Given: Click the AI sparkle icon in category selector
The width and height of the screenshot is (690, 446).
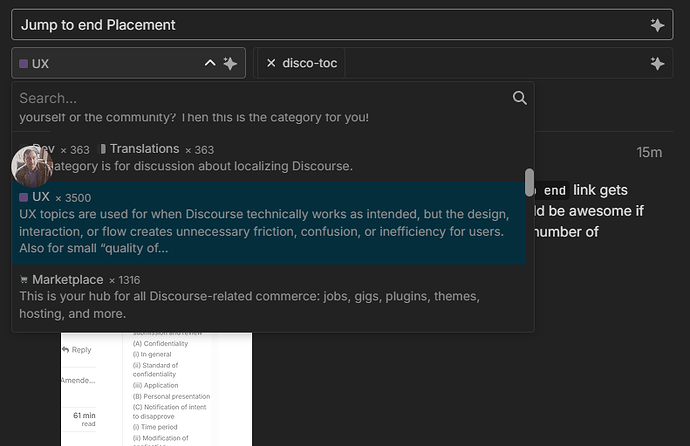Looking at the screenshot, I should [230, 63].
